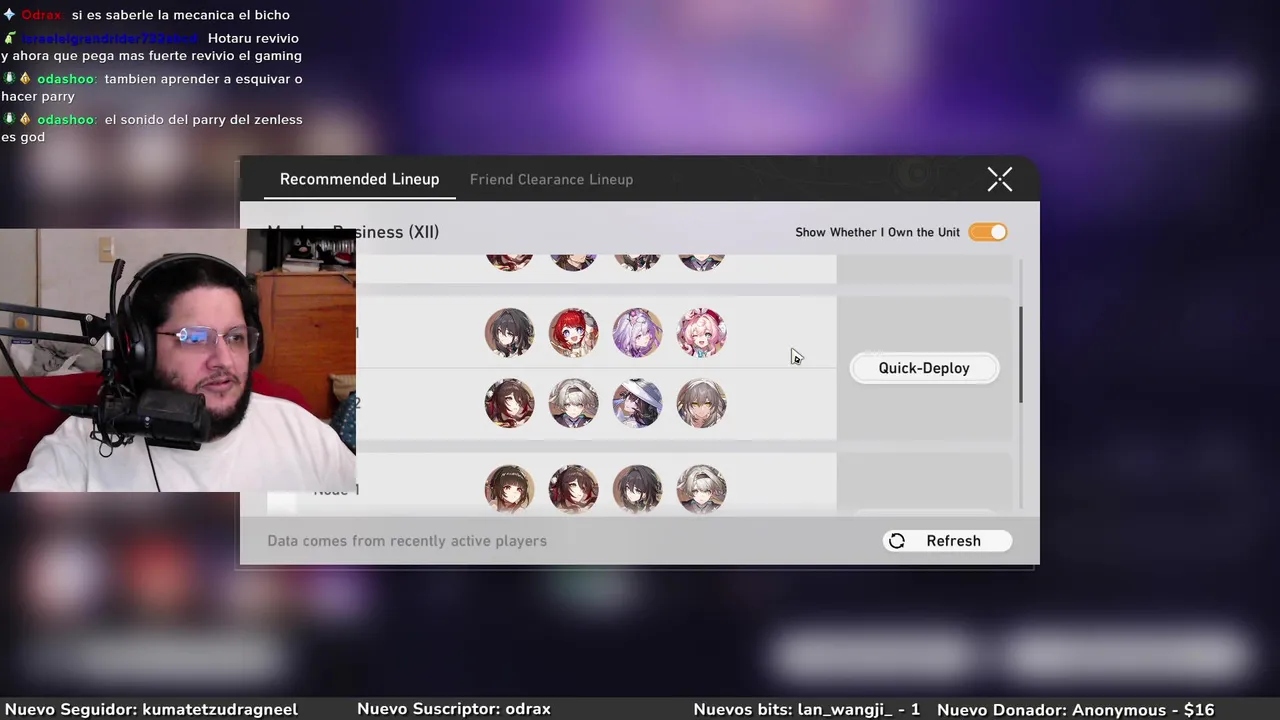Select the purple-haired character portrait
1280x720 pixels.
[637, 333]
